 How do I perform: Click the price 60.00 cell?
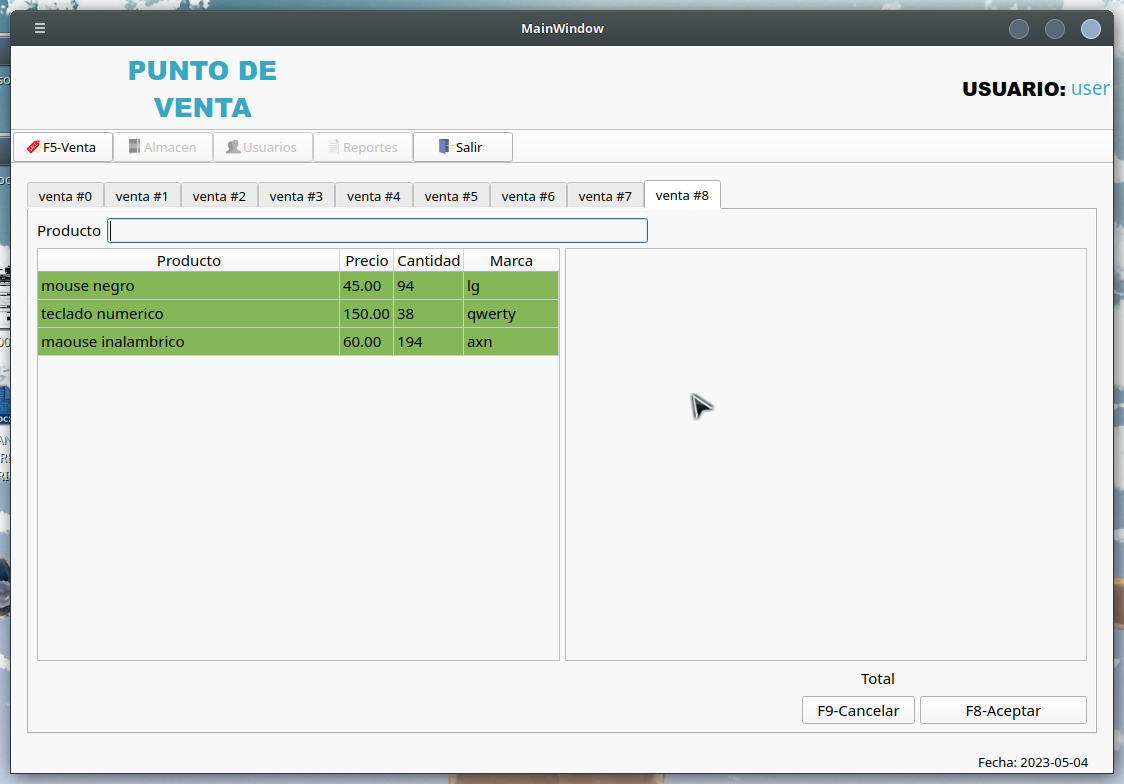366,342
